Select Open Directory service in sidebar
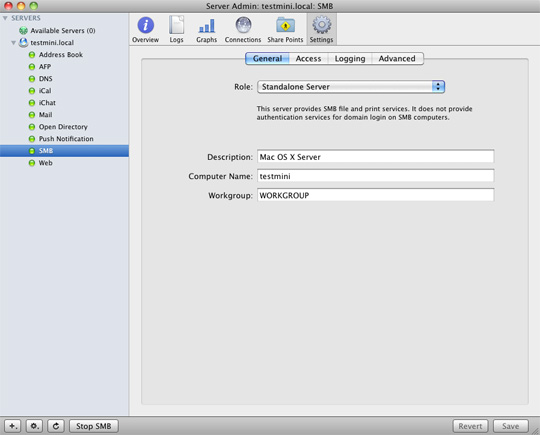 pos(64,127)
